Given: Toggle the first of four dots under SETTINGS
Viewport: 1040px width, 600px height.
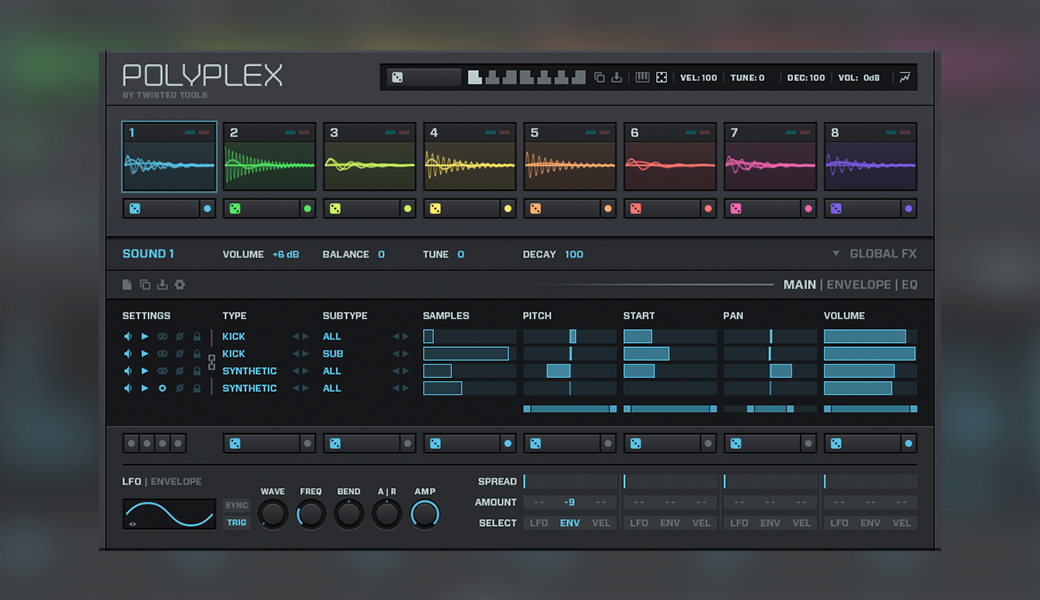Looking at the screenshot, I should (131, 444).
